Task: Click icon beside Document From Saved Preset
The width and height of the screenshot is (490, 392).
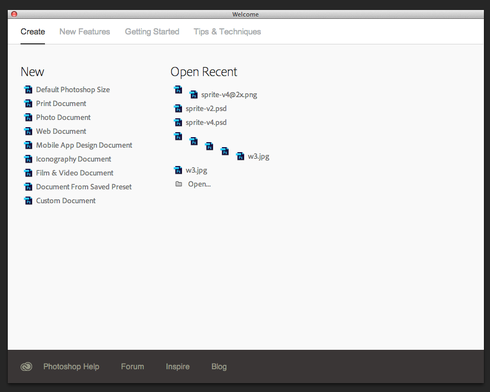Action: pyautogui.click(x=28, y=187)
